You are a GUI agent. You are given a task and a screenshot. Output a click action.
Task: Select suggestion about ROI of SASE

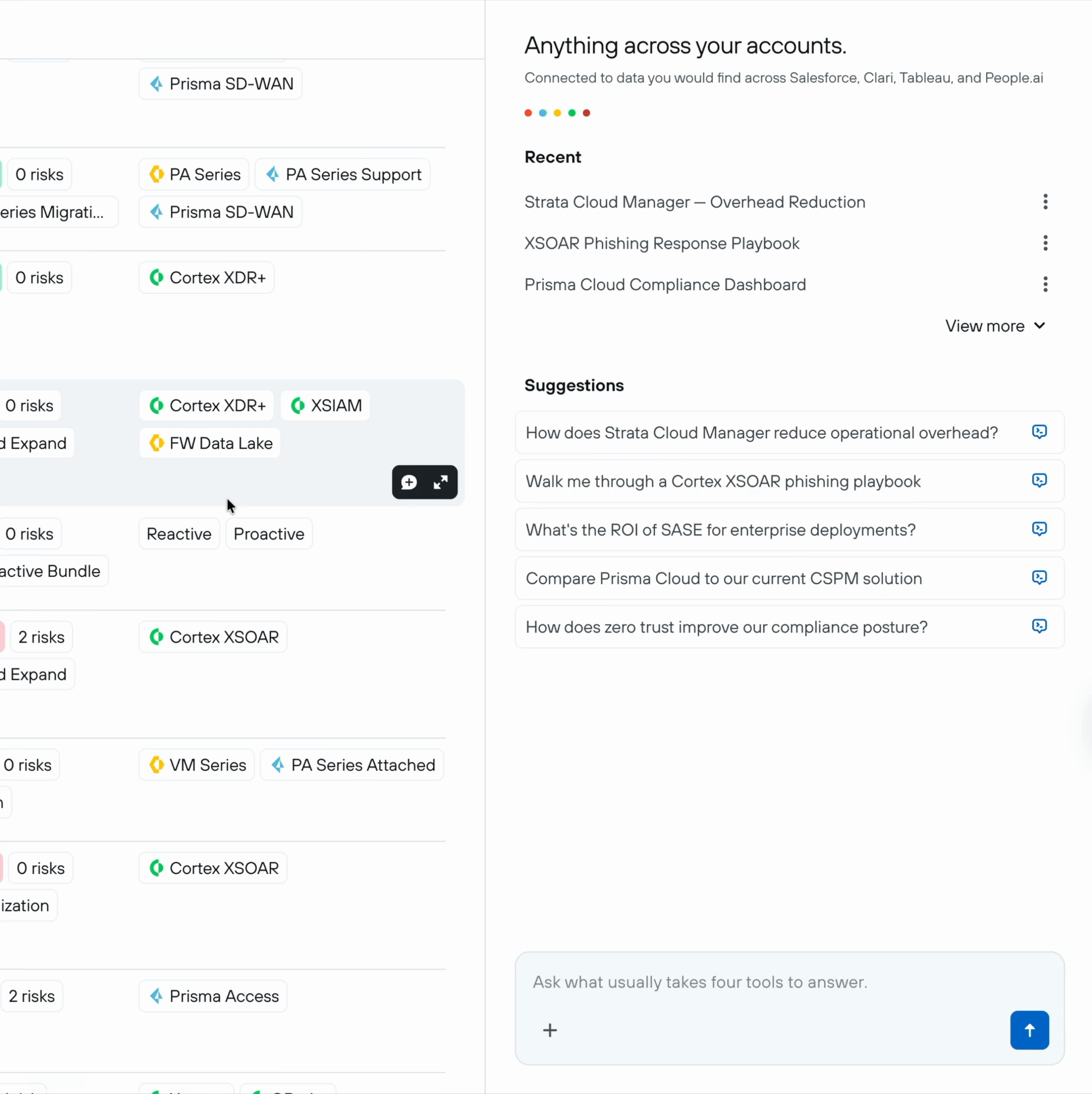[x=789, y=530]
